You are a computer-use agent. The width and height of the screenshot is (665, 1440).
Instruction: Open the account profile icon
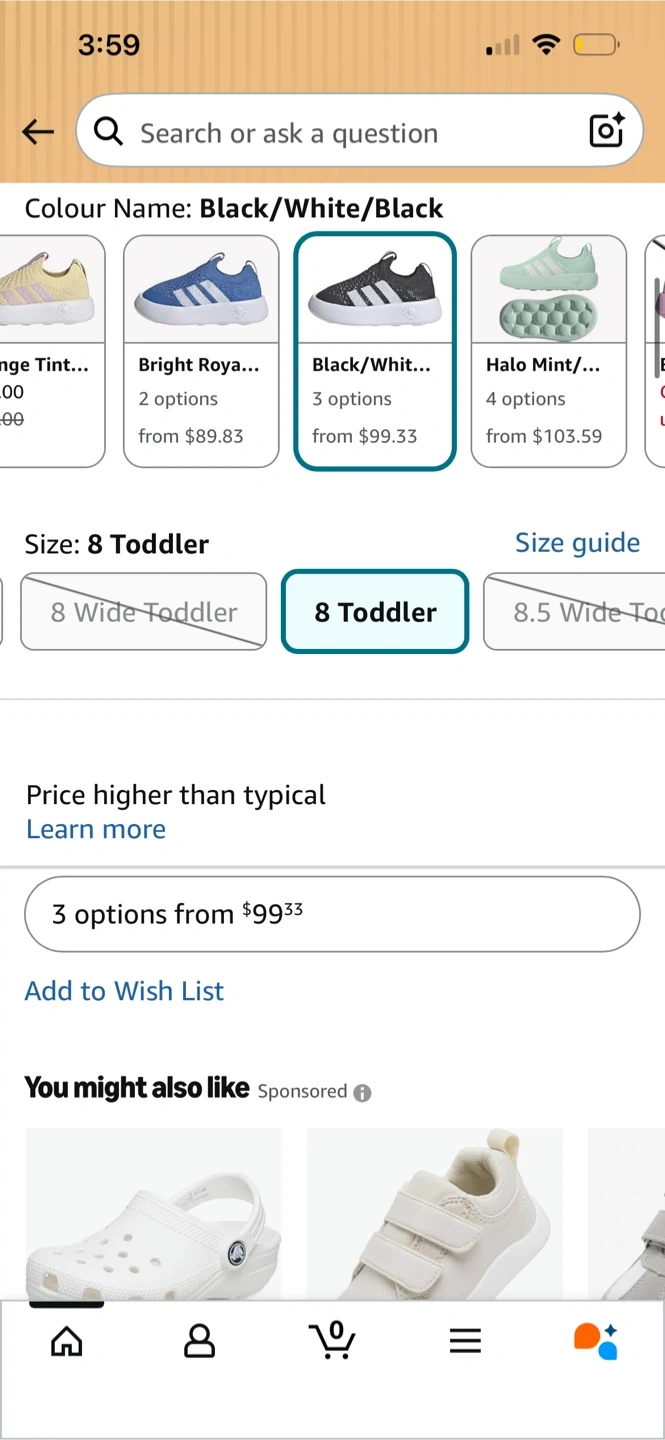pyautogui.click(x=199, y=1341)
